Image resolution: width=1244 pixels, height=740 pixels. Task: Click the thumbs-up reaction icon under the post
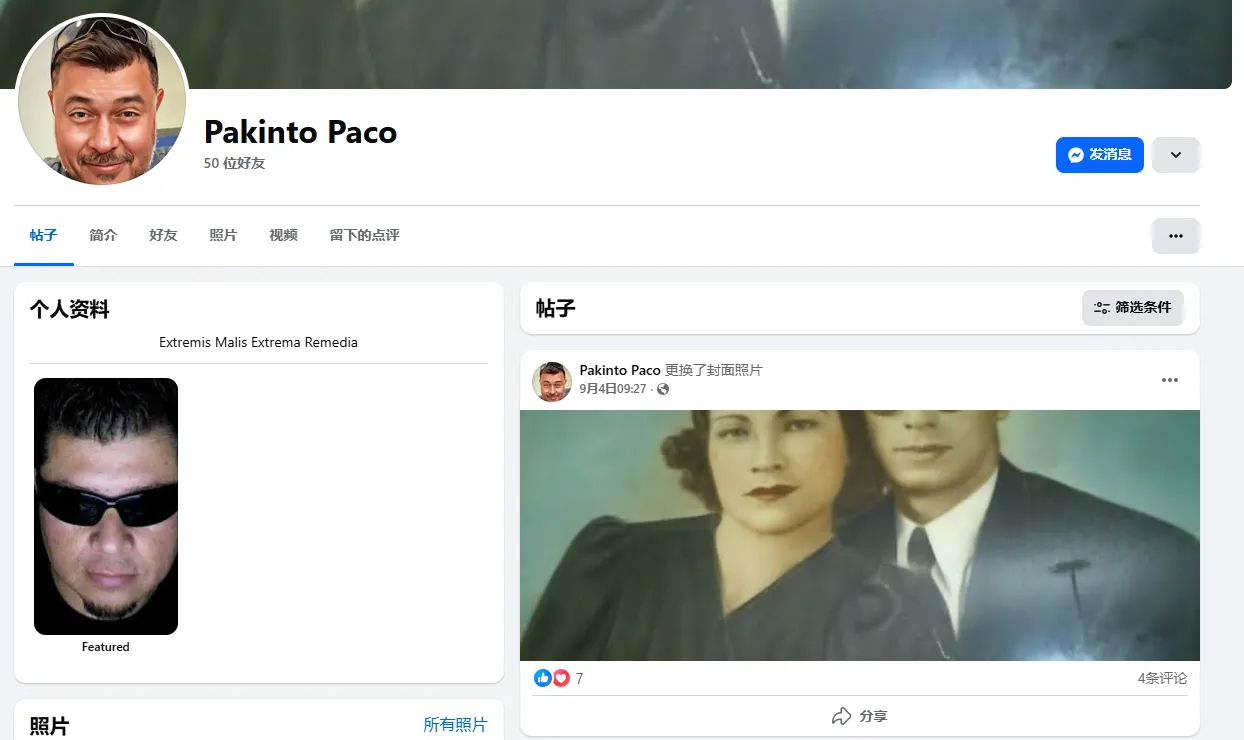(542, 677)
